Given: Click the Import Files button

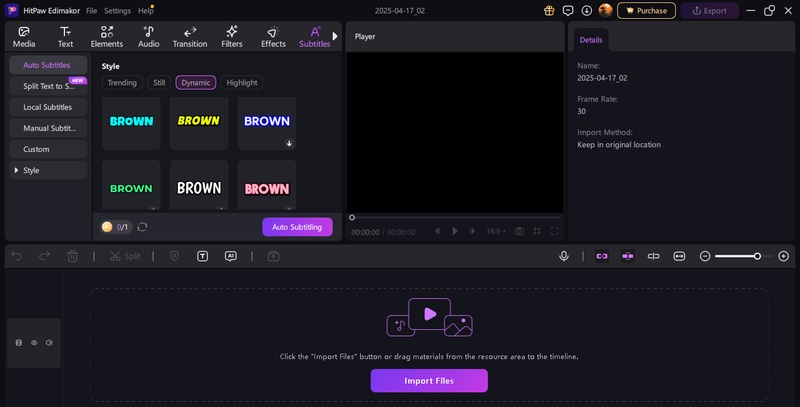Looking at the screenshot, I should tap(429, 380).
